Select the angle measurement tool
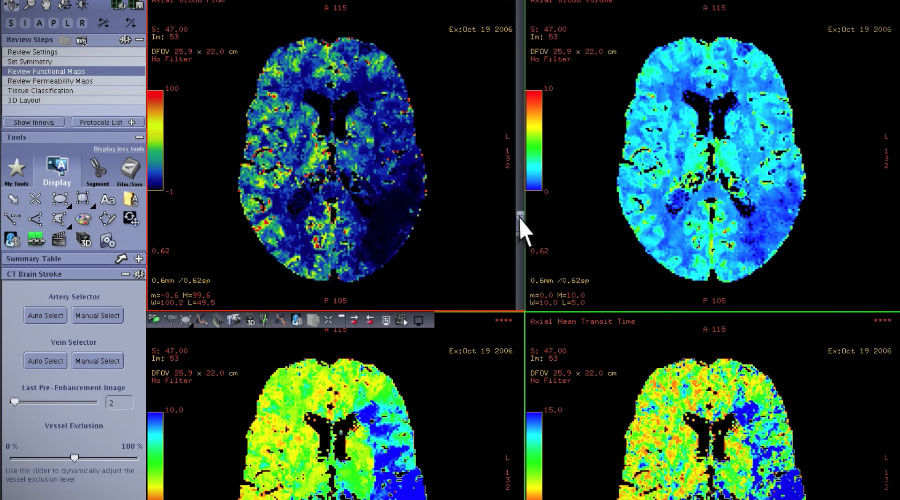900x500 pixels. click(36, 219)
